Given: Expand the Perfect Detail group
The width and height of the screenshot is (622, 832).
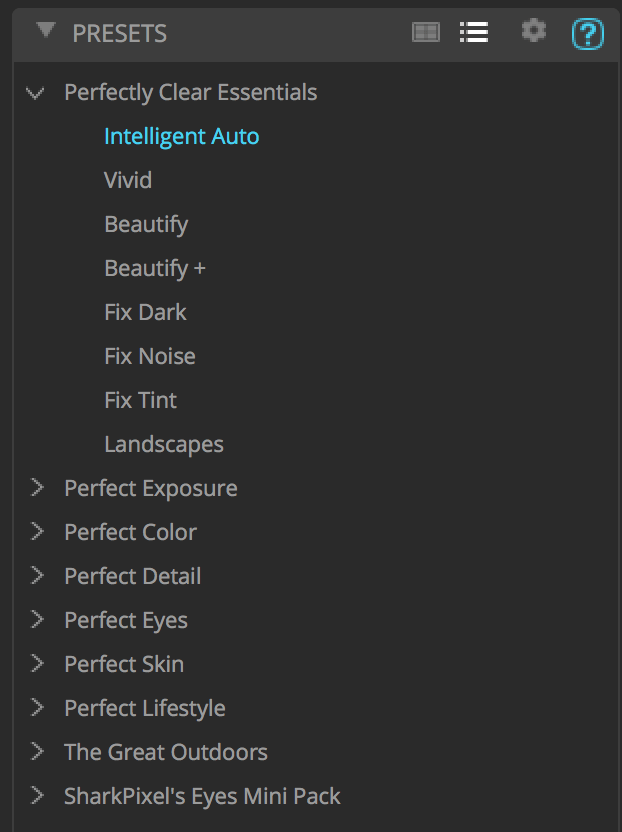Looking at the screenshot, I should coord(37,576).
